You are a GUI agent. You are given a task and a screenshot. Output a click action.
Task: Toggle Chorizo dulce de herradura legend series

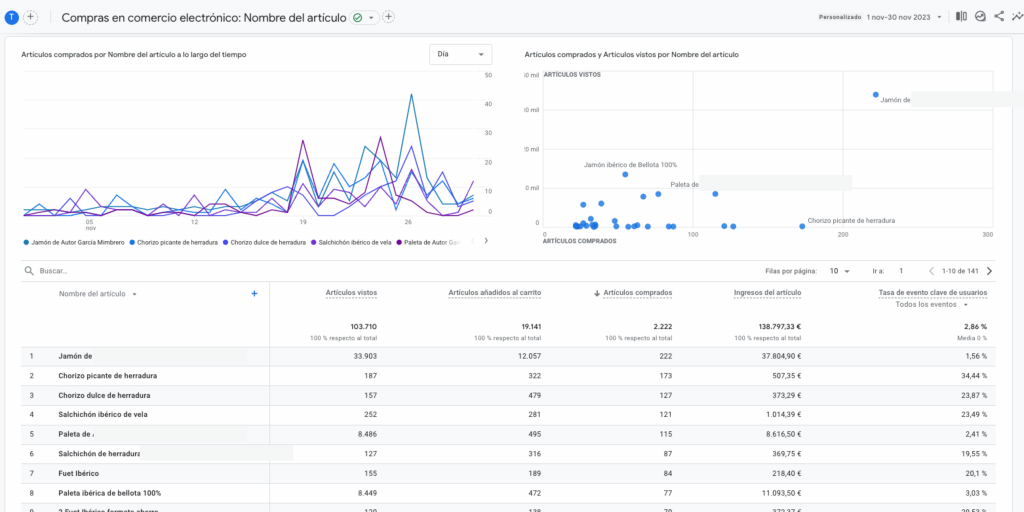[266, 242]
